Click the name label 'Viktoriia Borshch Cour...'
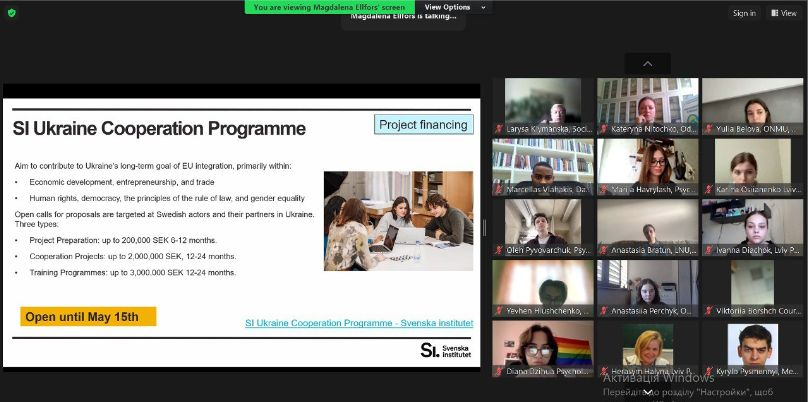The height and width of the screenshot is (402, 808). point(758,311)
